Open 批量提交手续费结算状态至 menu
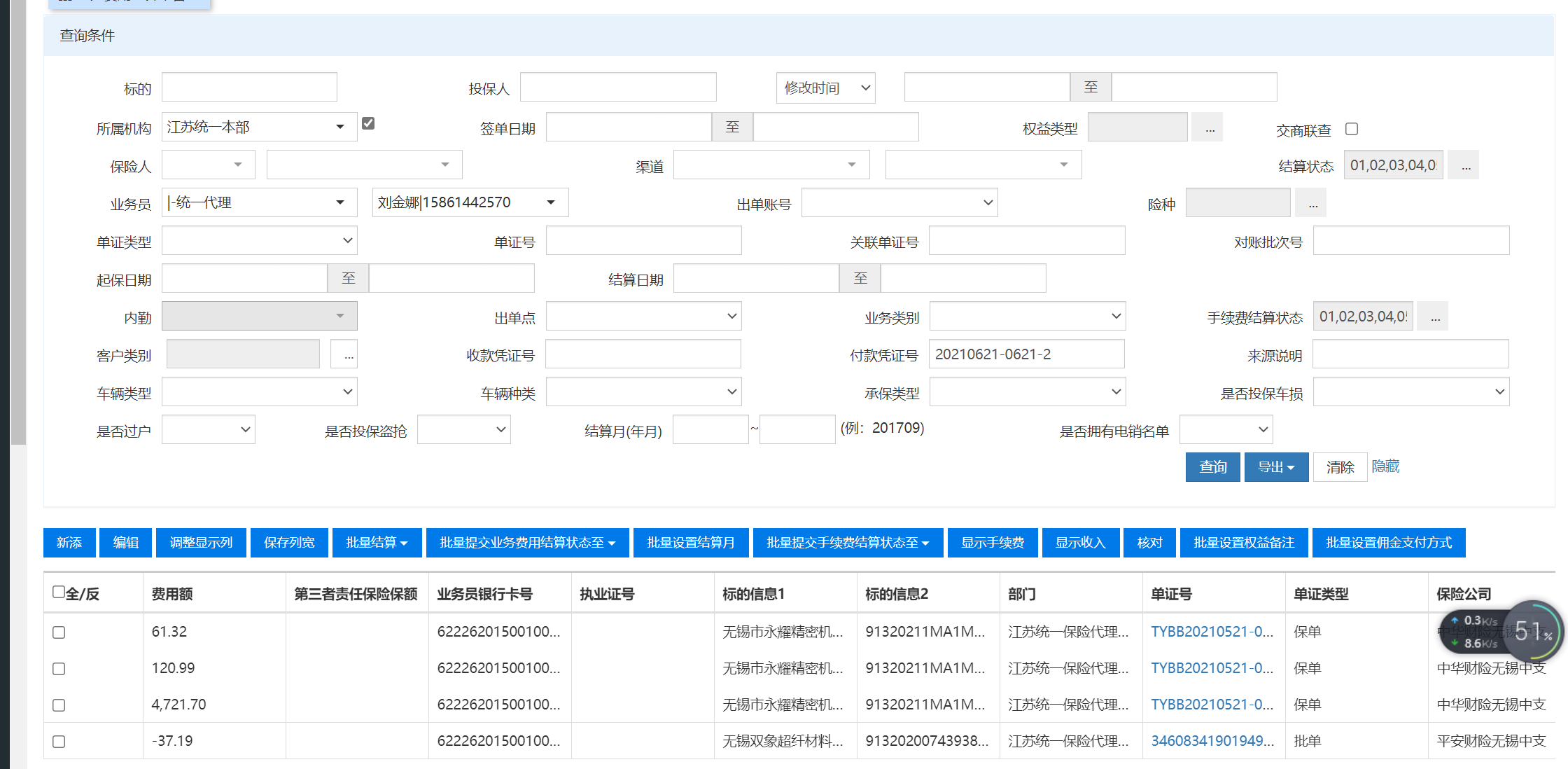The height and width of the screenshot is (769, 1568). [847, 543]
